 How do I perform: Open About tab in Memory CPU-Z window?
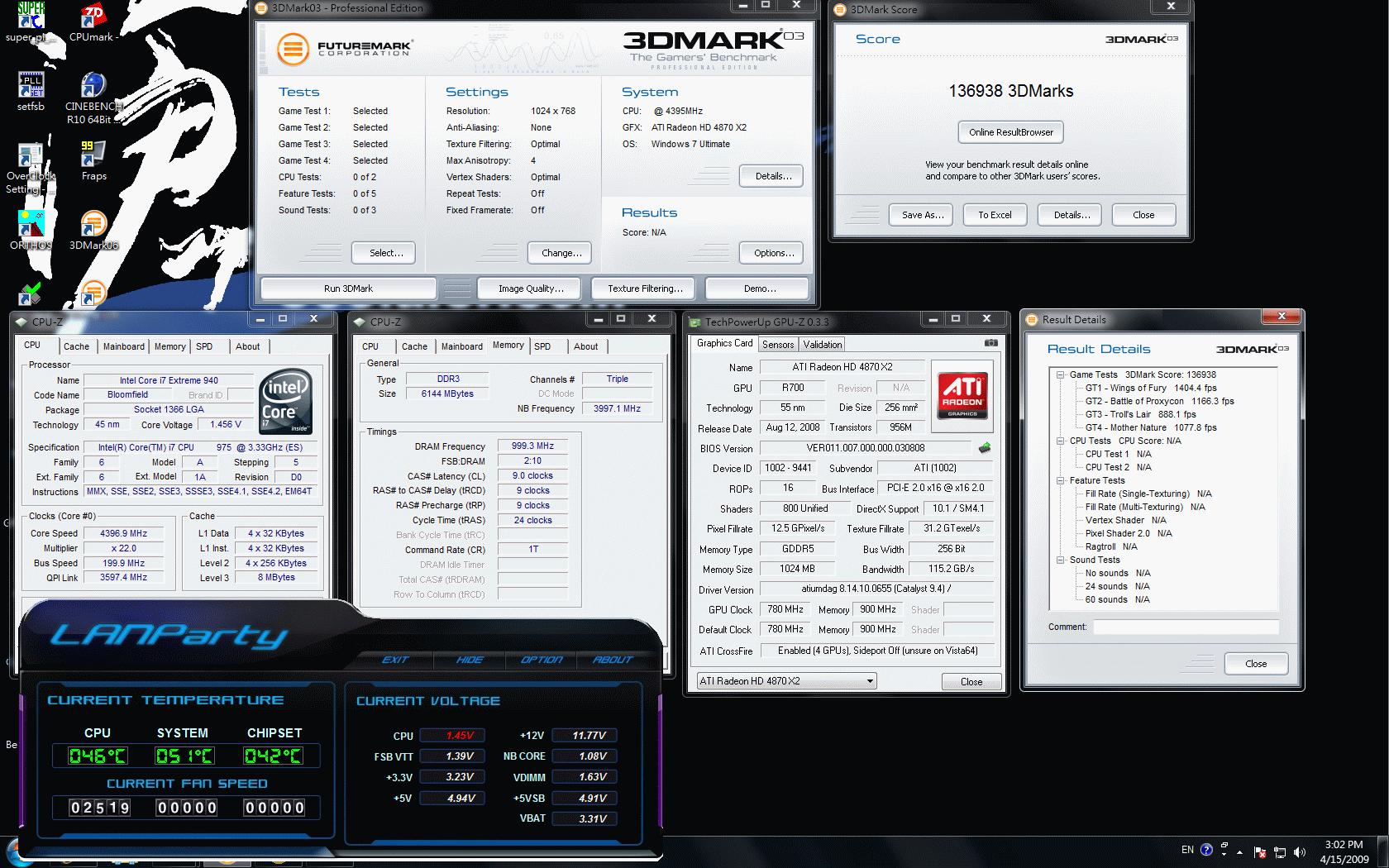click(x=585, y=346)
